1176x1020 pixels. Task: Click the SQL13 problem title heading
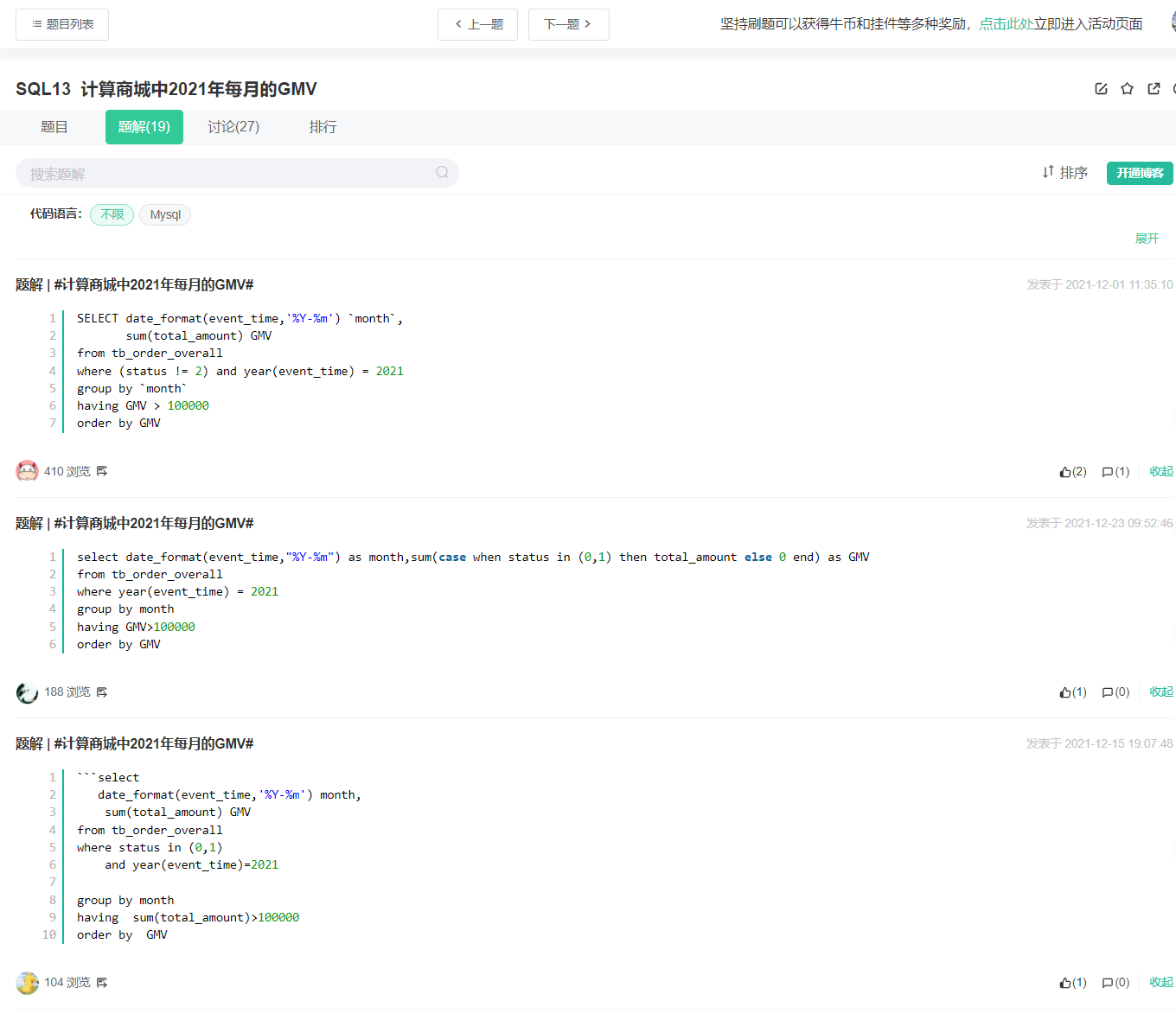(x=166, y=89)
